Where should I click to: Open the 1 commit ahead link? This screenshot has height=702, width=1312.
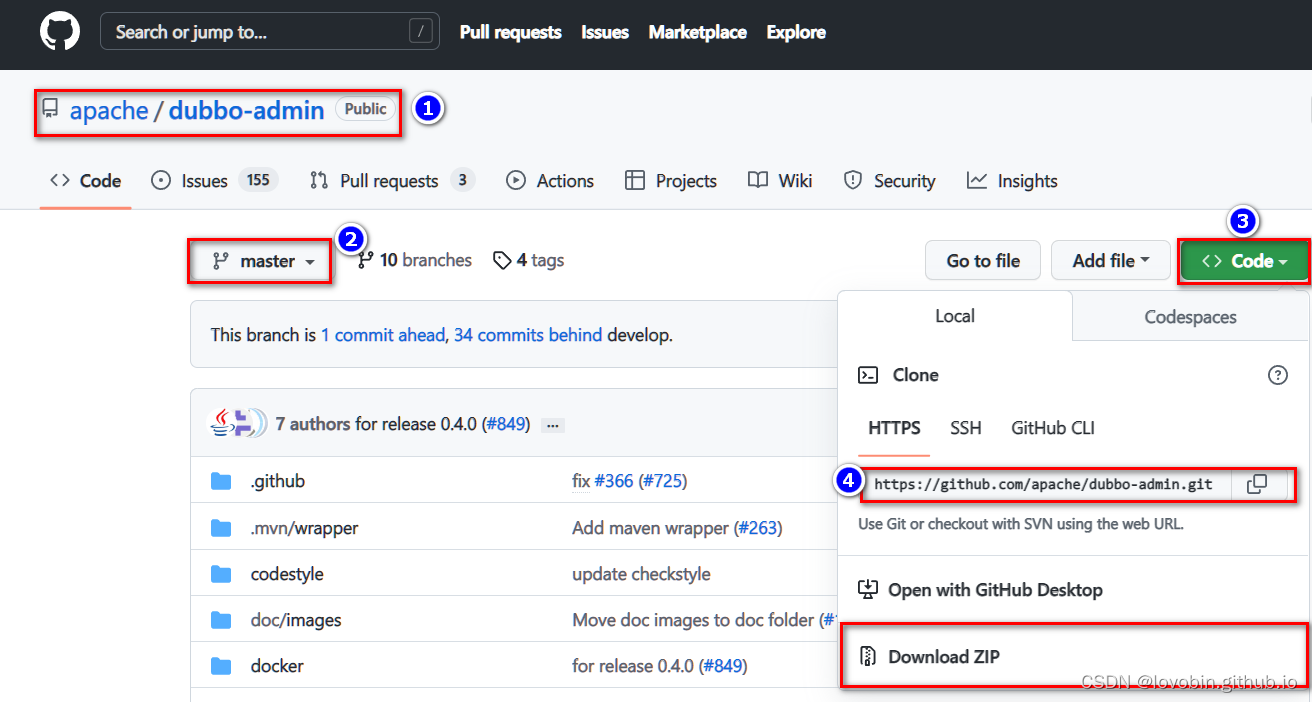pyautogui.click(x=382, y=335)
